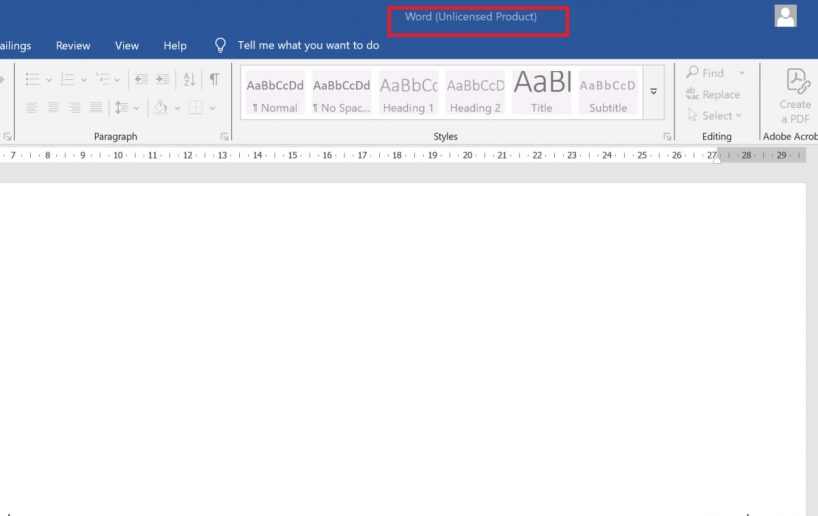Viewport: 818px width, 516px height.
Task: Align text left
Action: [32, 108]
